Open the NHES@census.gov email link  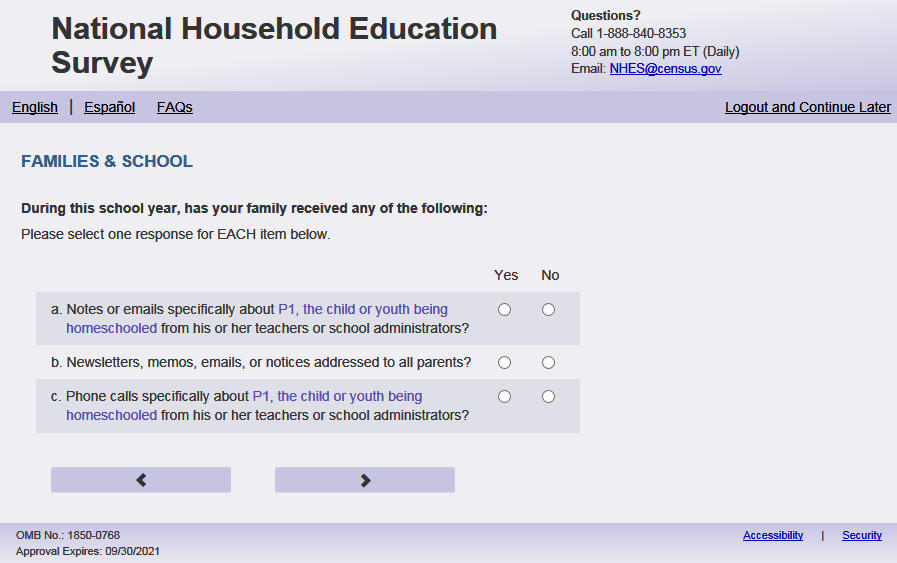point(665,69)
